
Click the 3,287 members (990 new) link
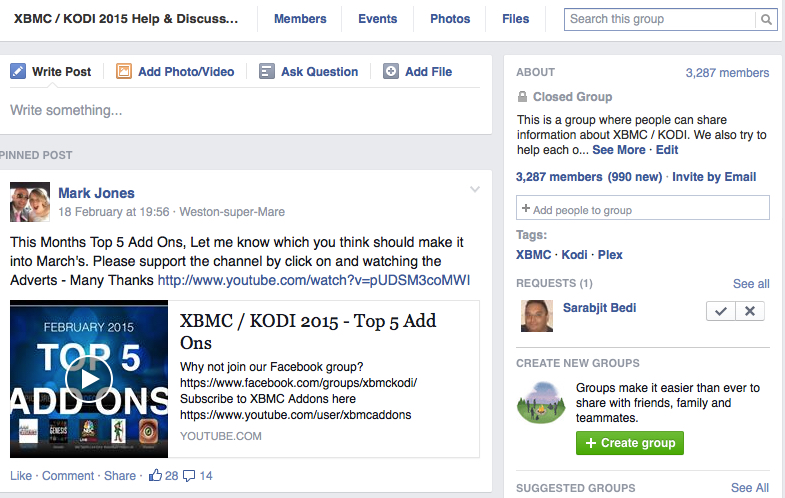[x=589, y=177]
